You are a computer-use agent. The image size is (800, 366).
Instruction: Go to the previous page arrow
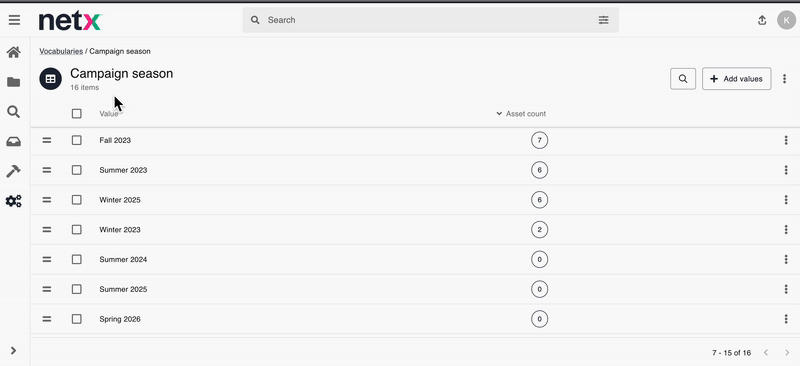click(x=766, y=353)
